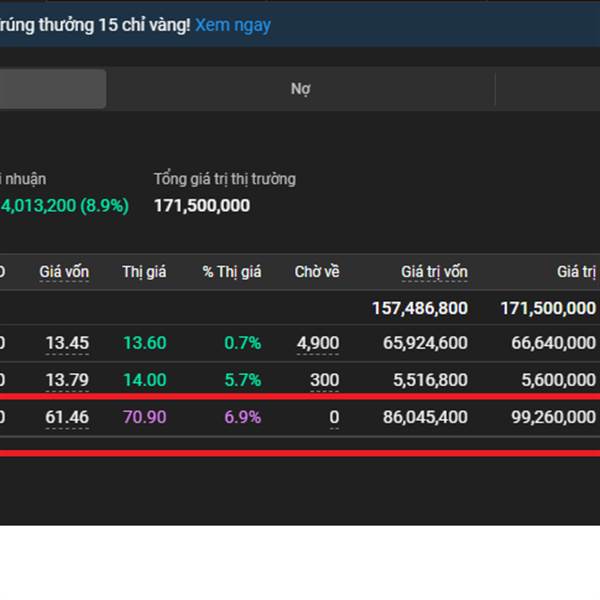
Task: Sort by "% Thị giá" column header
Action: tap(231, 272)
